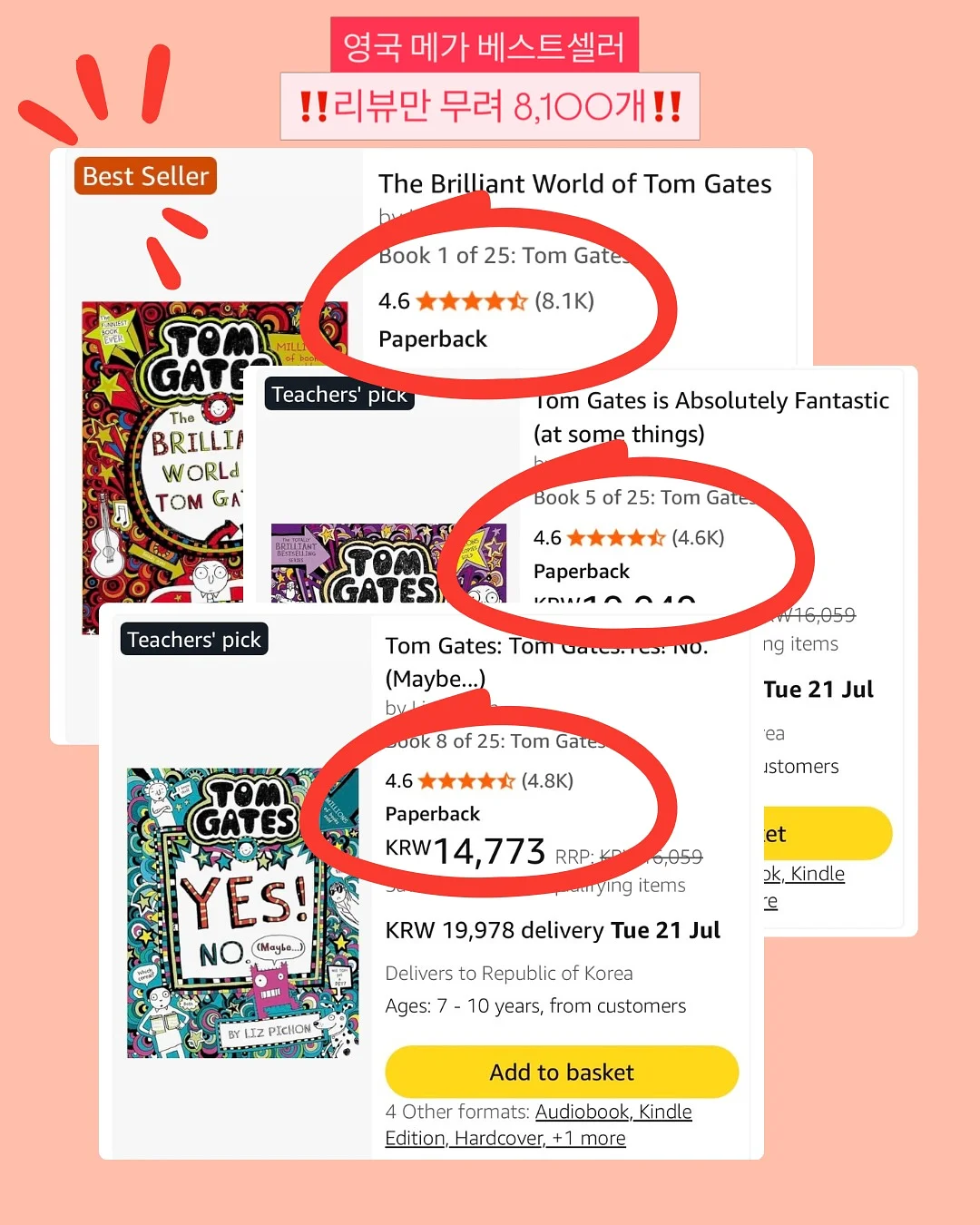
Task: Click the Kindle link on the right card
Action: tap(817, 873)
